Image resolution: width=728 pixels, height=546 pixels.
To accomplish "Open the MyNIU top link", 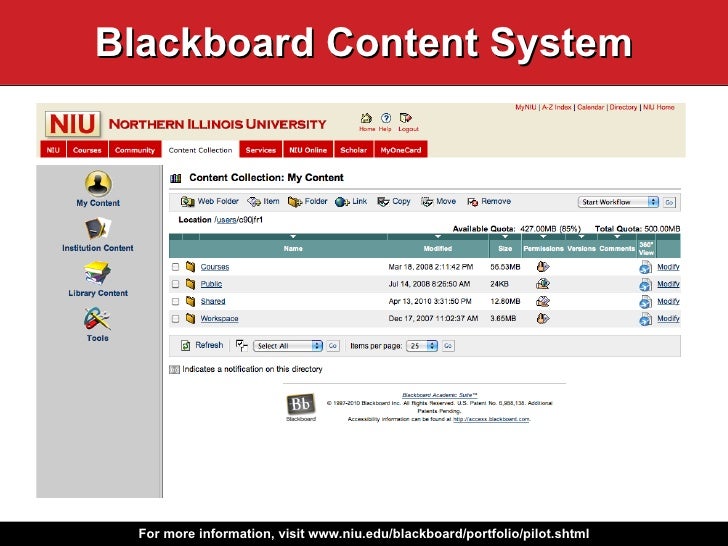I will click(x=526, y=107).
